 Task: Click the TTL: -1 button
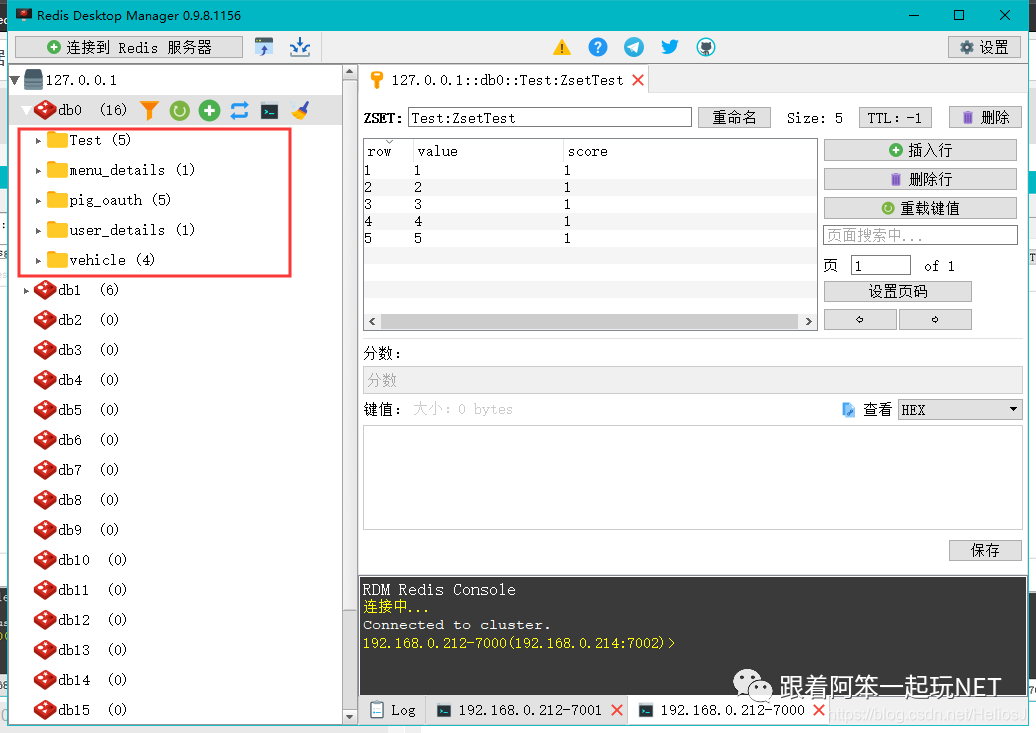[895, 118]
